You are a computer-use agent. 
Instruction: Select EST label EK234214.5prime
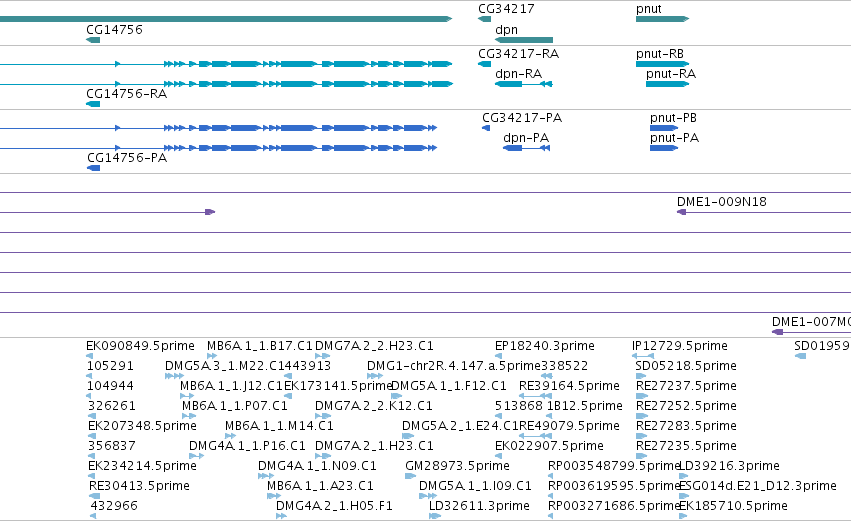142,466
